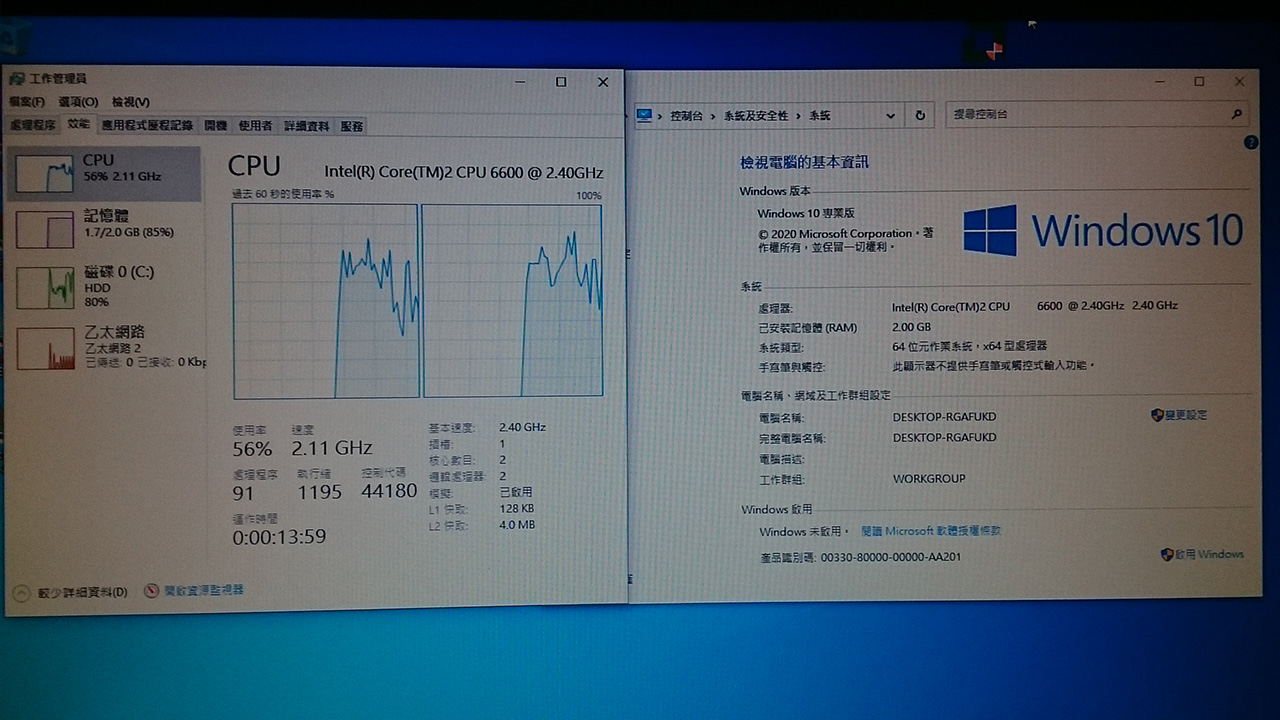
Task: Click the shield icon beside 啟用 Windows
Action: [1167, 554]
